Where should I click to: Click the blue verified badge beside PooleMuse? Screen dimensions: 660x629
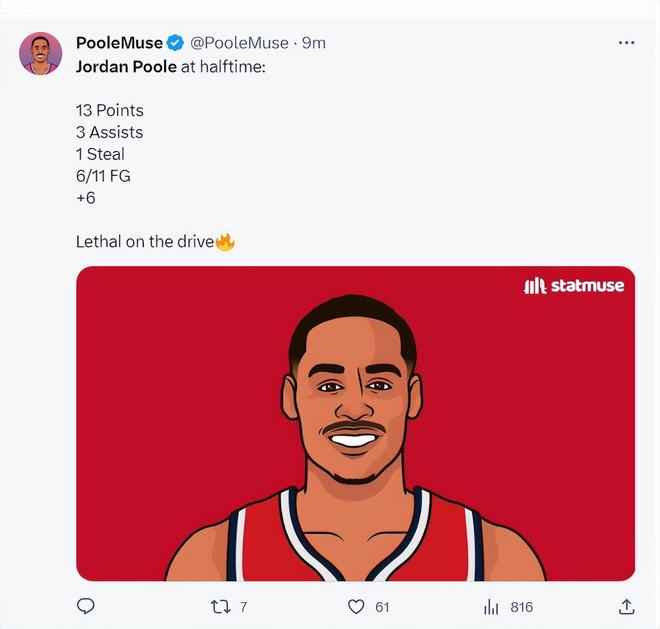(x=175, y=43)
